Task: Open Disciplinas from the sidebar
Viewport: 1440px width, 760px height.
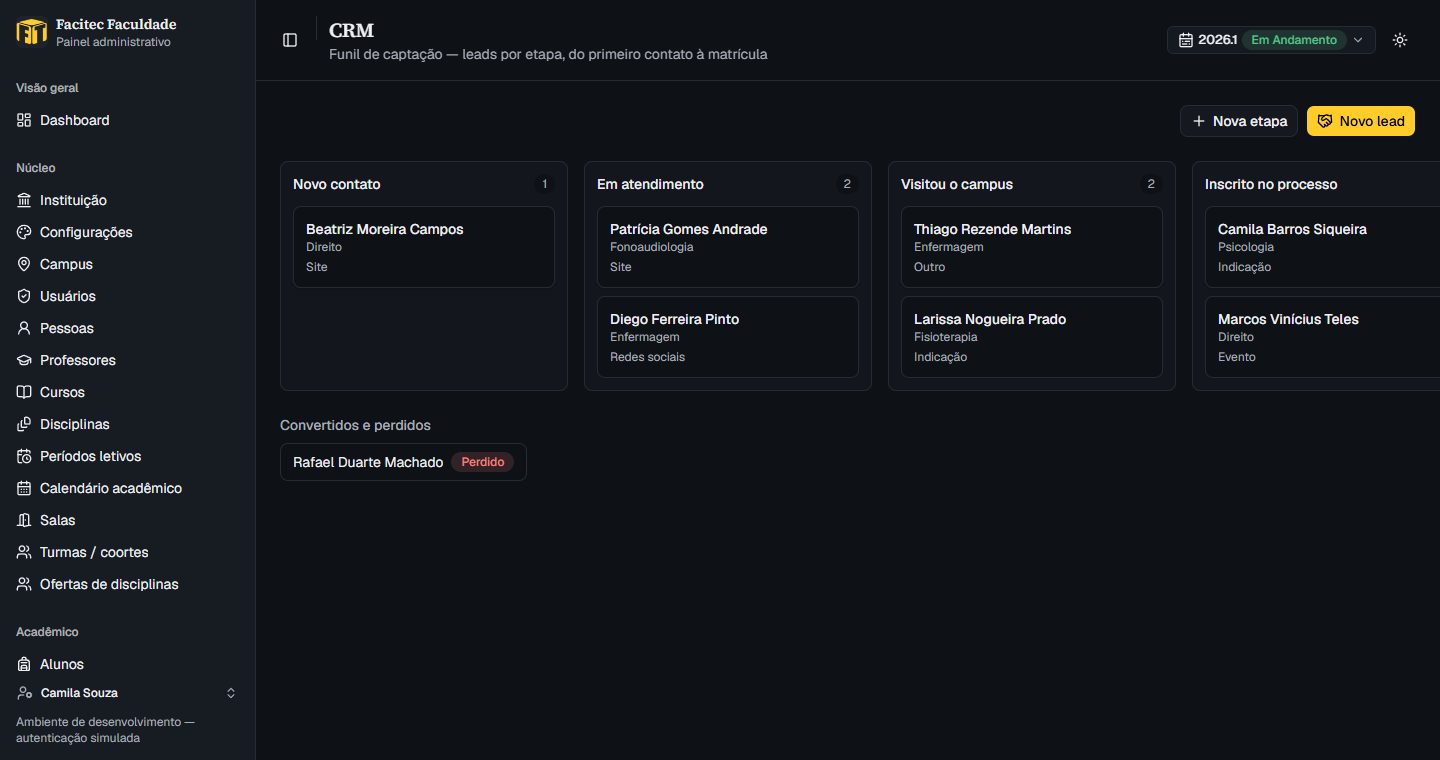Action: pyautogui.click(x=127, y=424)
